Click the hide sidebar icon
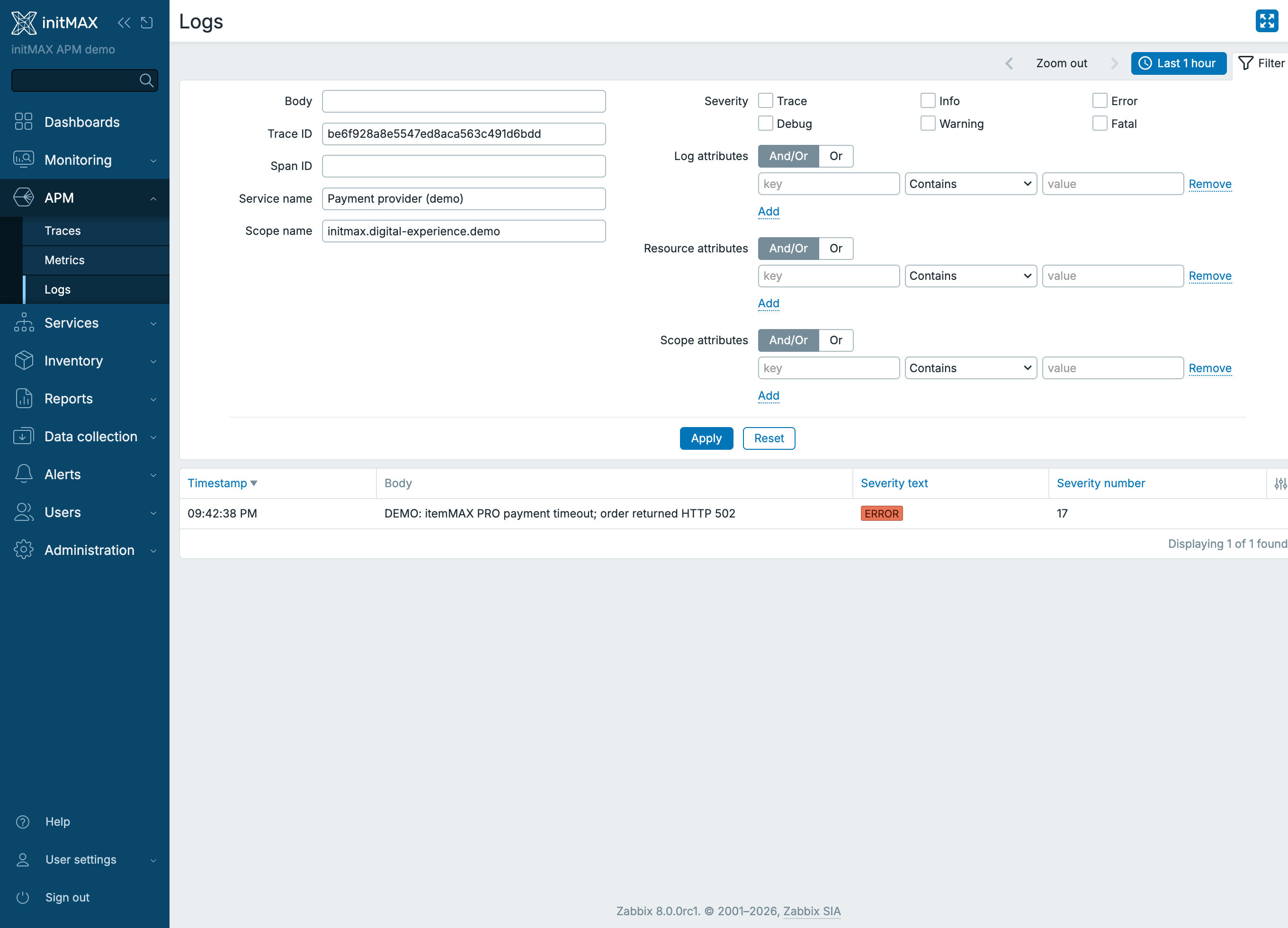 click(x=147, y=23)
